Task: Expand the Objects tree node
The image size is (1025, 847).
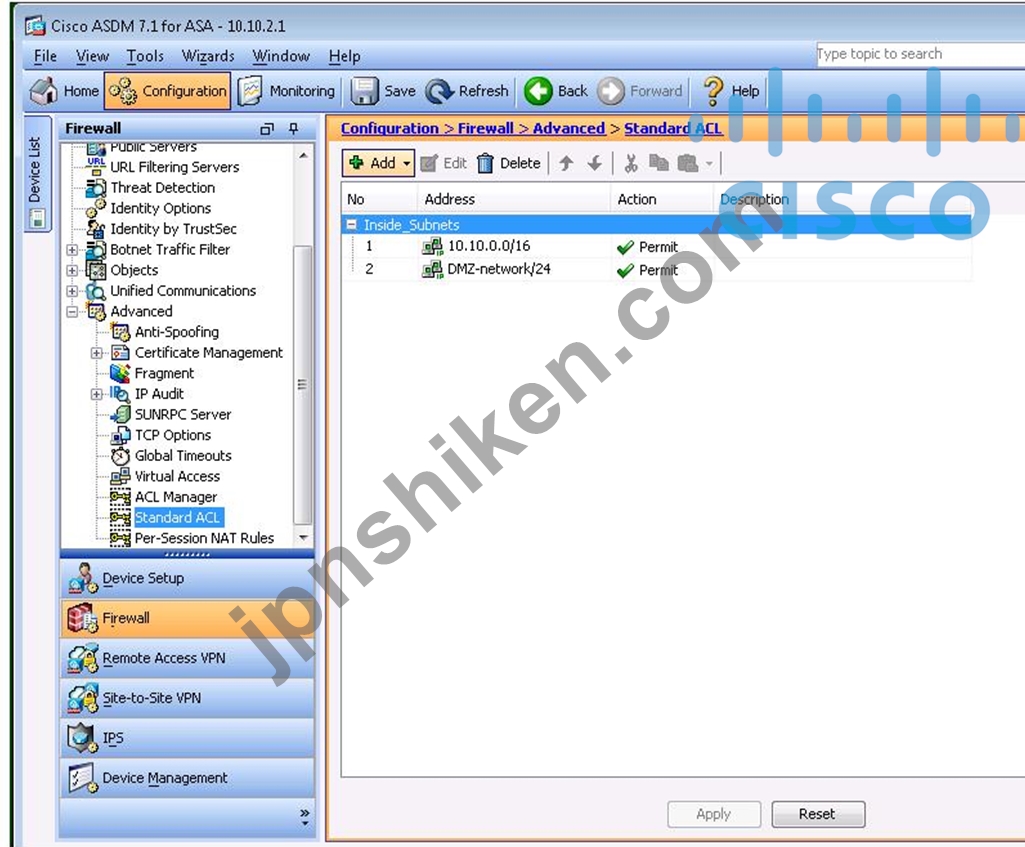Action: [x=72, y=270]
